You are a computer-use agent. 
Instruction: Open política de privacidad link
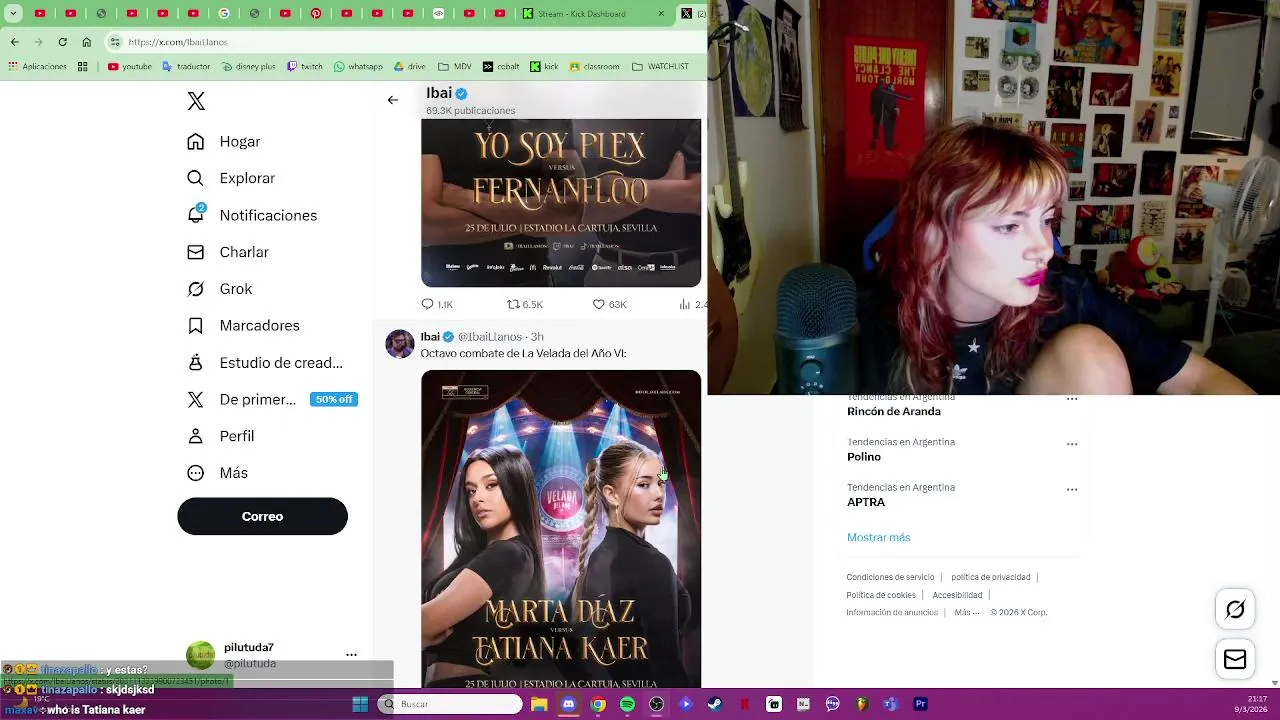click(x=990, y=577)
